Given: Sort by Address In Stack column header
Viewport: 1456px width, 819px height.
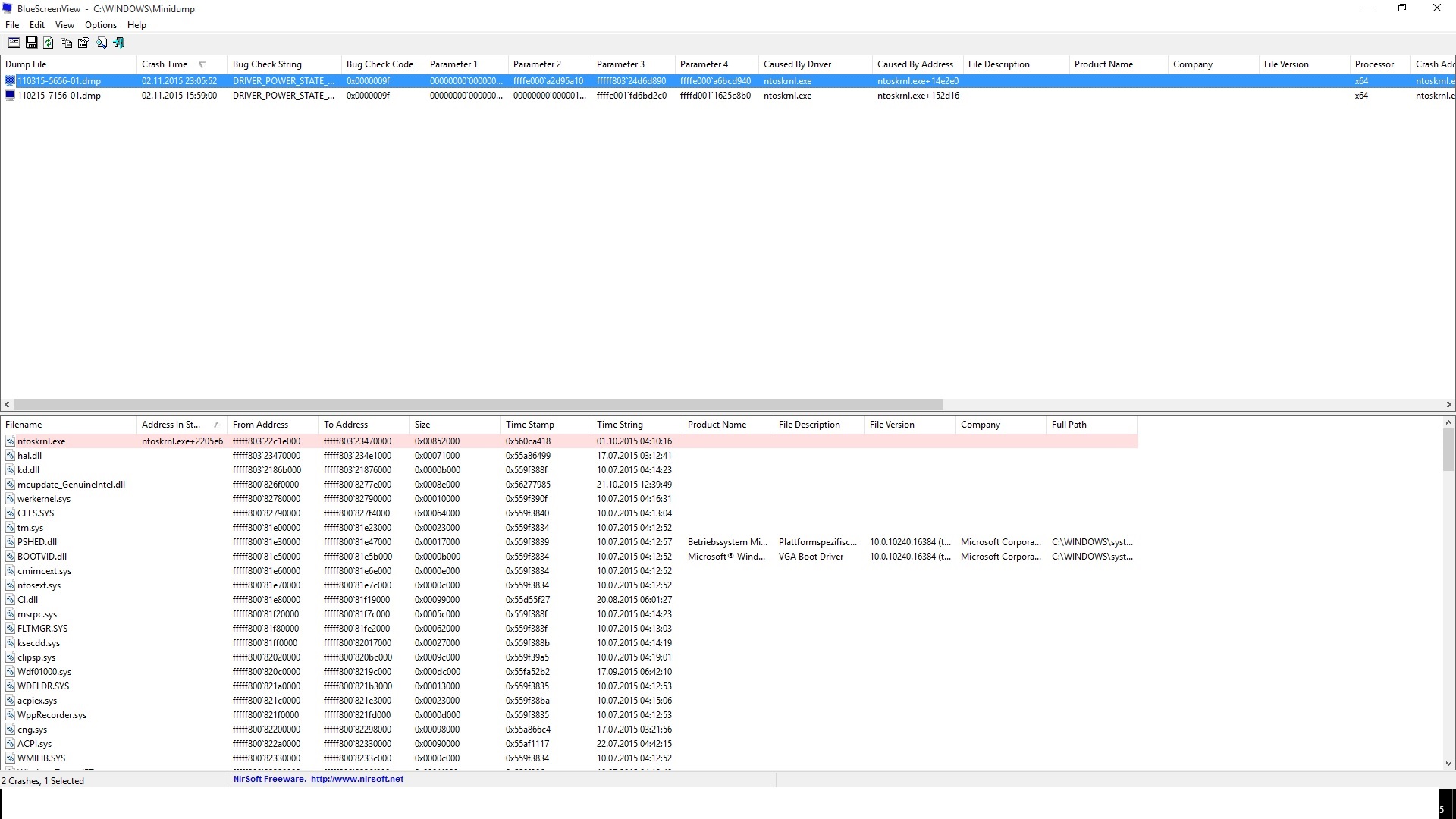Looking at the screenshot, I should pos(171,425).
